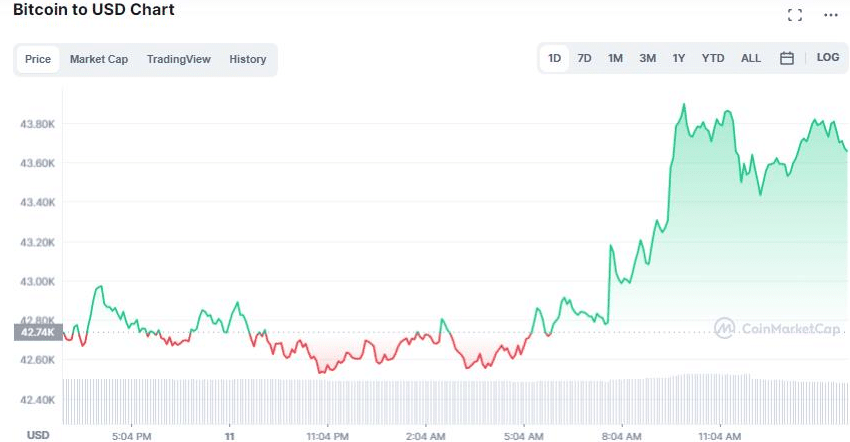Switch to the History tab
The image size is (850, 442).
248,59
